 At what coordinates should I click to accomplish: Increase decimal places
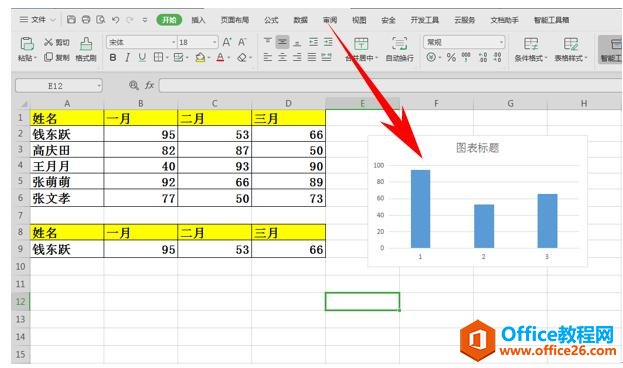[483, 57]
